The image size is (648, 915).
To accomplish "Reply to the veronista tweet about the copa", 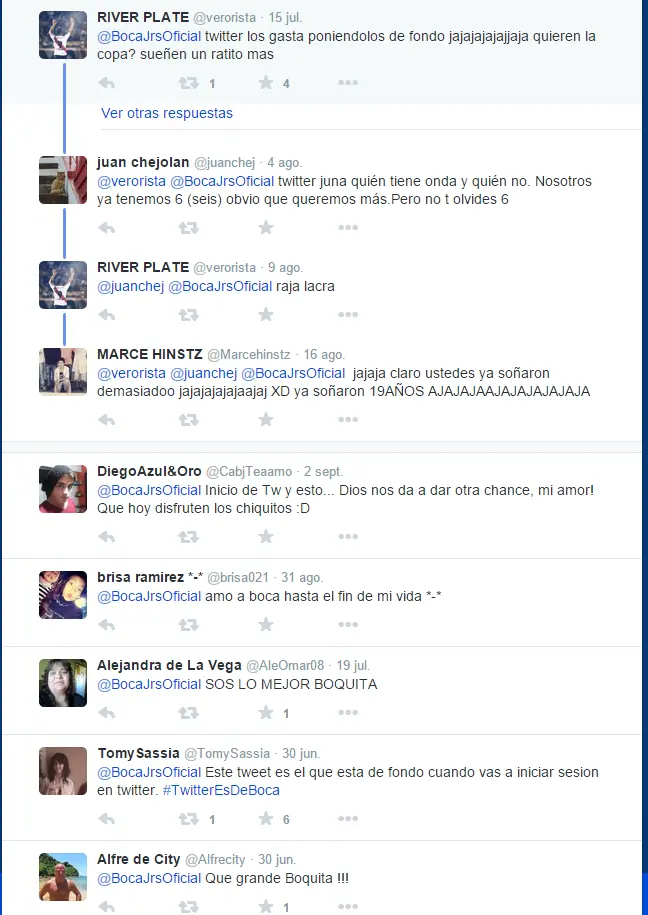I will point(107,83).
